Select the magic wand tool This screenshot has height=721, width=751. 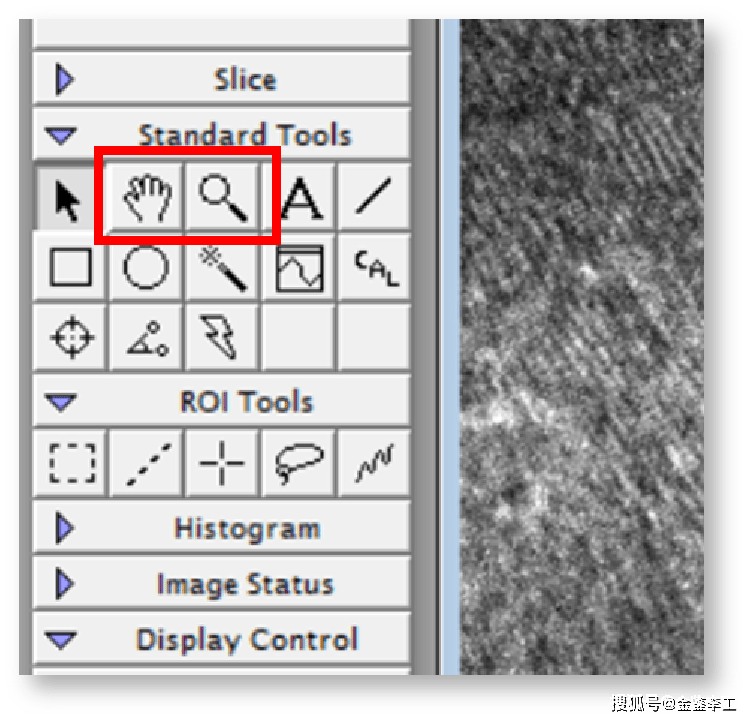222,267
